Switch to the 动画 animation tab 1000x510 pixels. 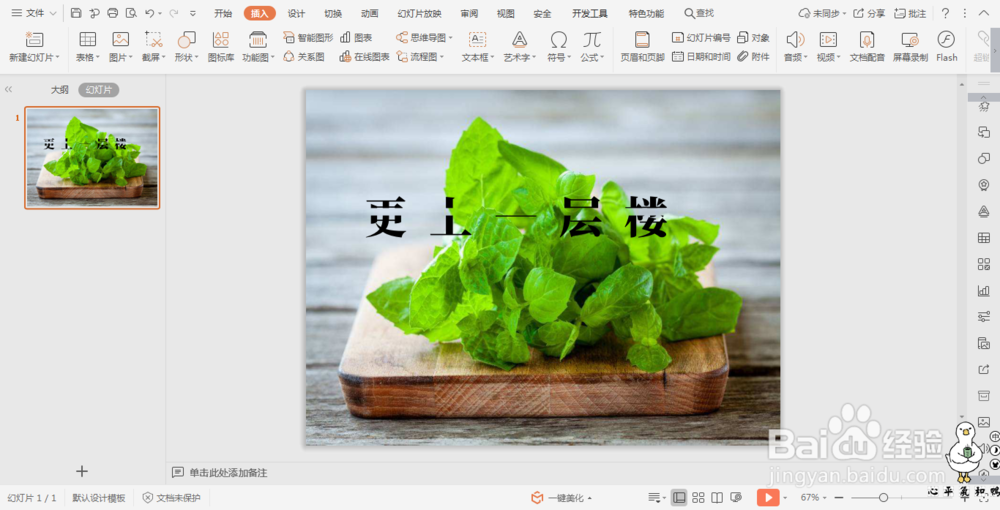coord(369,13)
